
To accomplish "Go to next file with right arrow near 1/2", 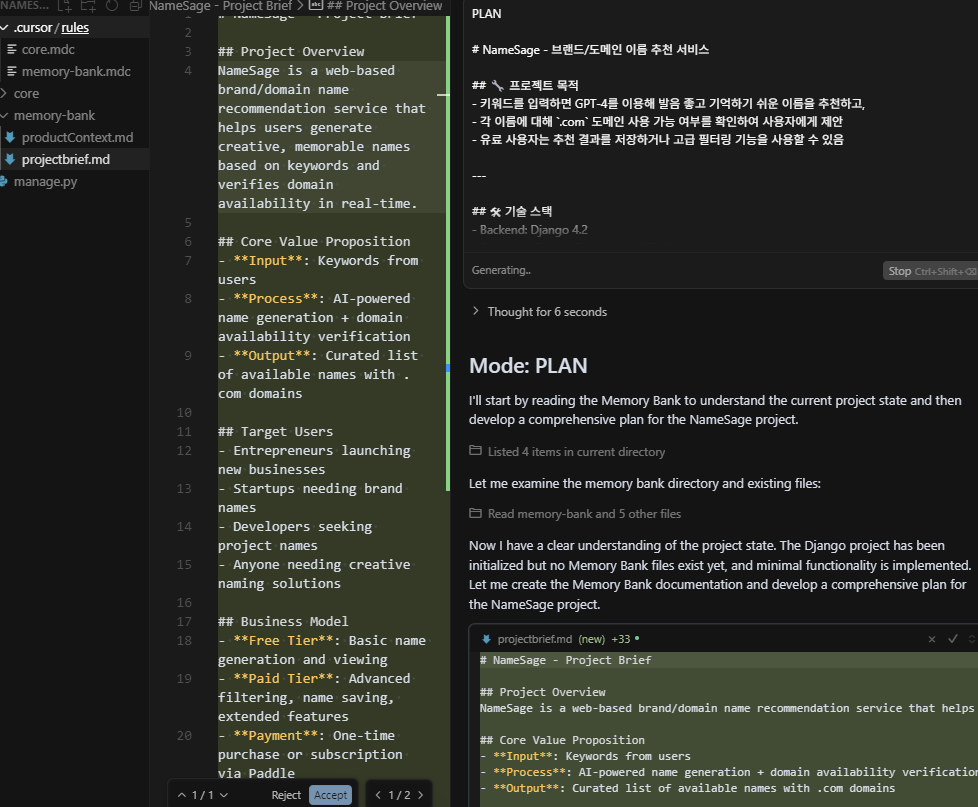I will pyautogui.click(x=420, y=795).
